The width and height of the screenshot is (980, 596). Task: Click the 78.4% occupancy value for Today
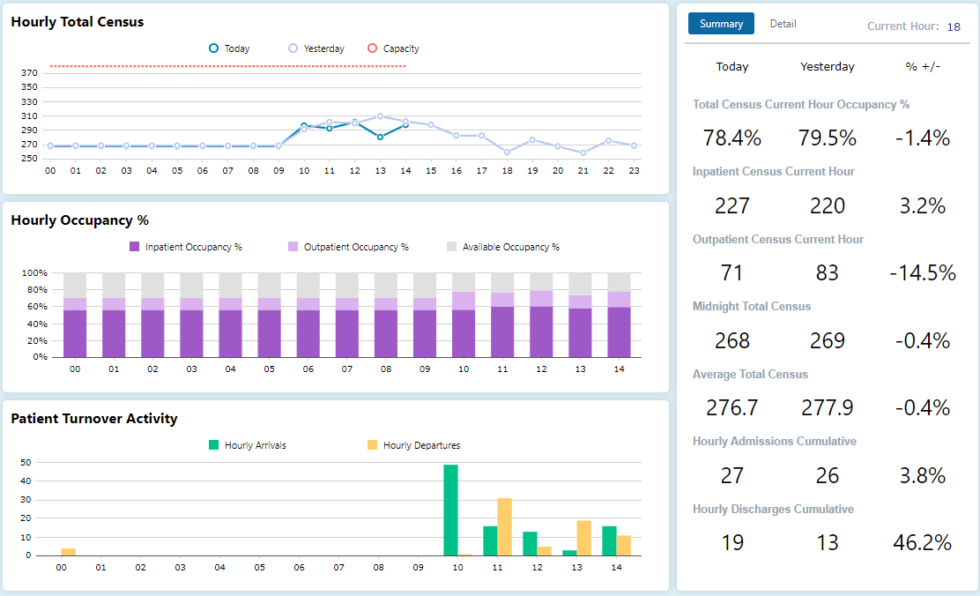coord(732,138)
